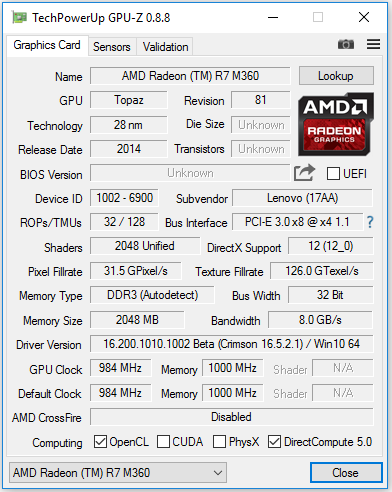The height and width of the screenshot is (492, 392).
Task: Toggle the PhysX checkbox
Action: (x=219, y=441)
